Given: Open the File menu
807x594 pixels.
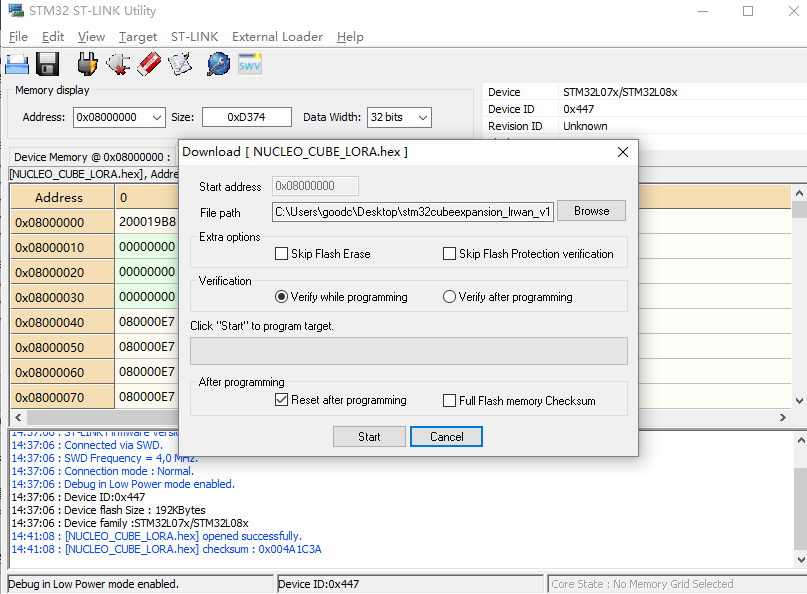Looking at the screenshot, I should pos(18,37).
